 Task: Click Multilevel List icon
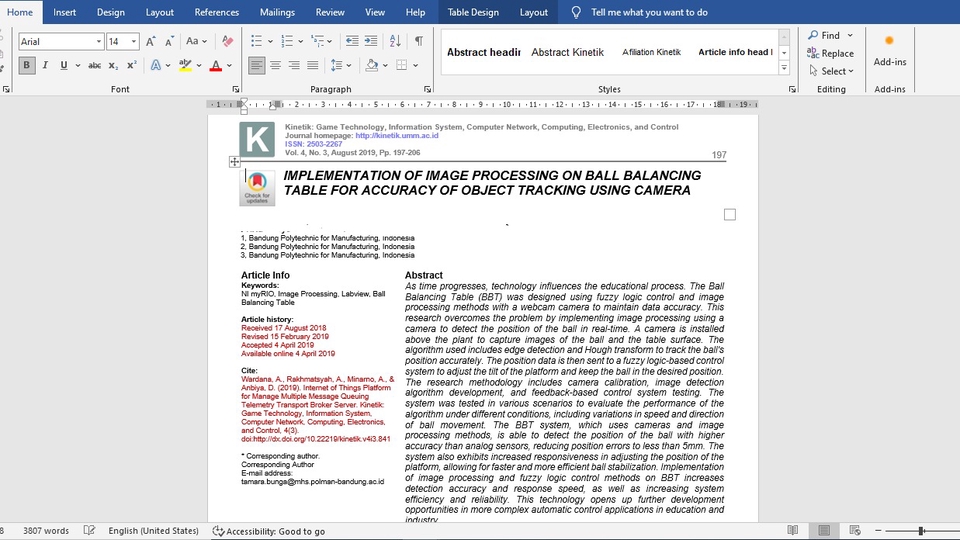(317, 41)
